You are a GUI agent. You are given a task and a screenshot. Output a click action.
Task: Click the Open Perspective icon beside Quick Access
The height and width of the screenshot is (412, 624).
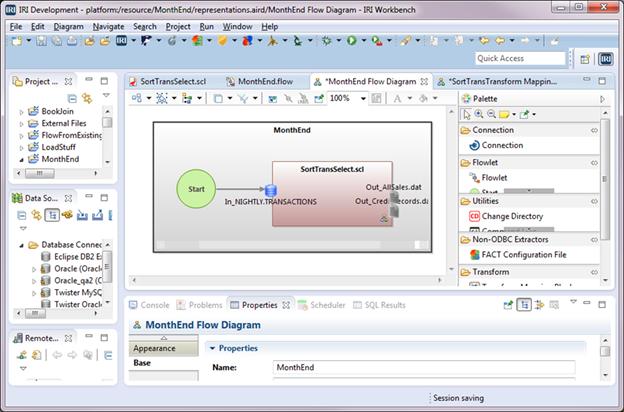585,59
